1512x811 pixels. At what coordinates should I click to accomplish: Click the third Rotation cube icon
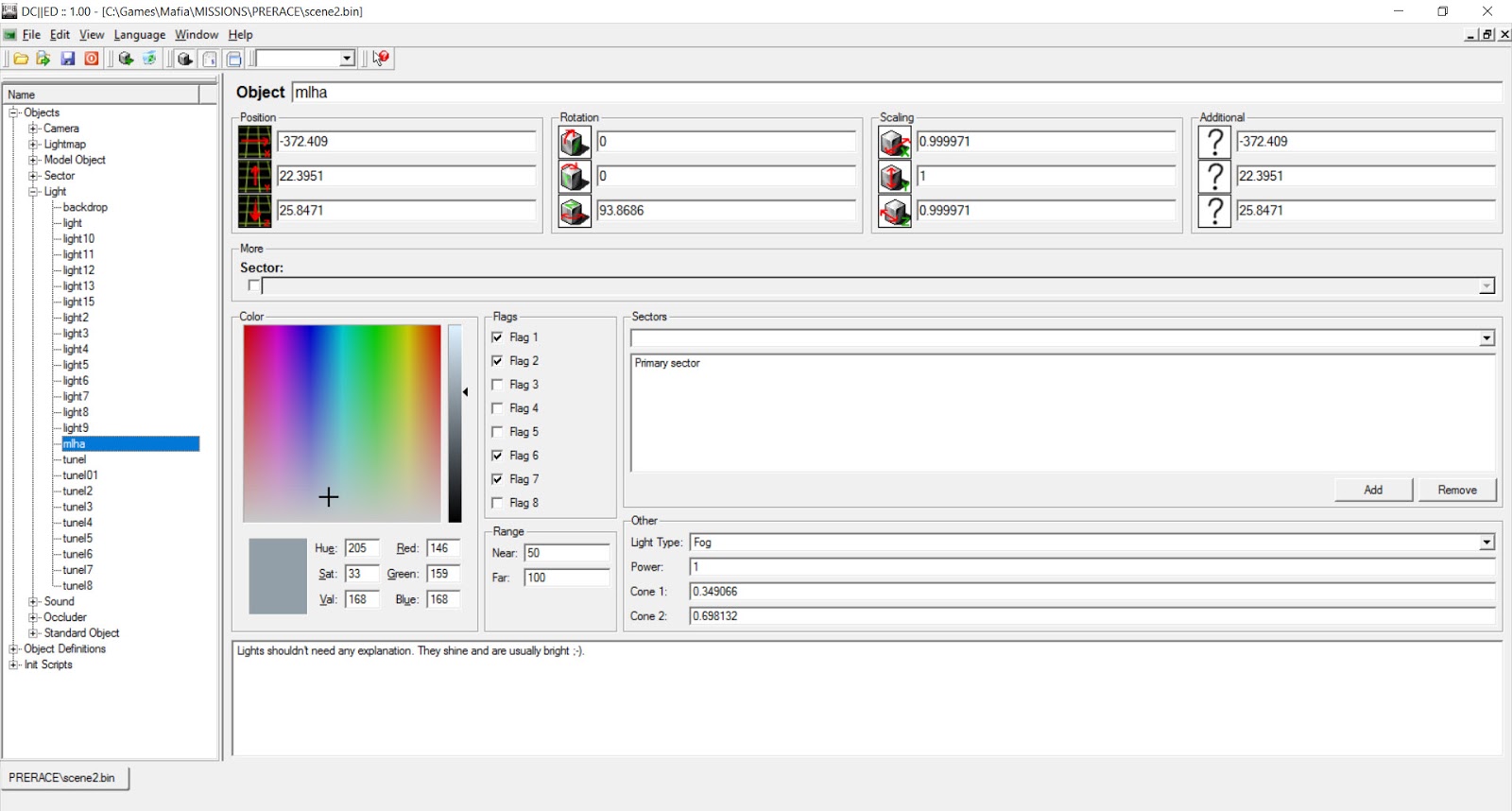(x=575, y=211)
